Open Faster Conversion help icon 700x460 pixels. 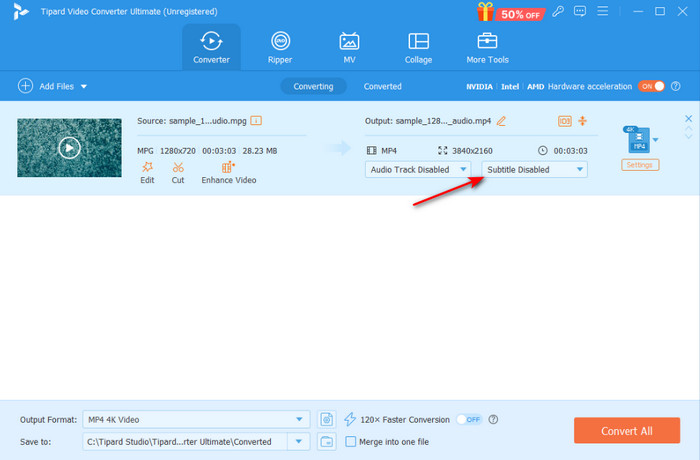tap(493, 419)
